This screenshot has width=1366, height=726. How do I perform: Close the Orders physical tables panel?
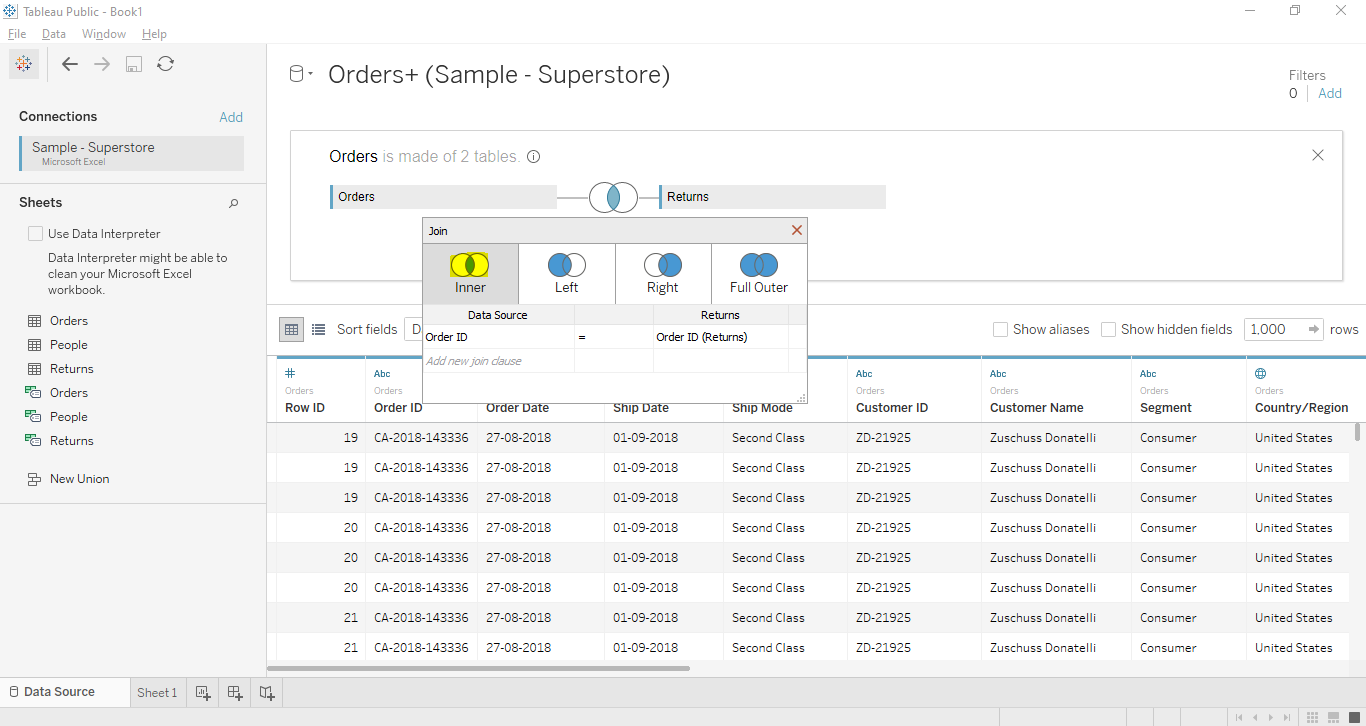1318,155
